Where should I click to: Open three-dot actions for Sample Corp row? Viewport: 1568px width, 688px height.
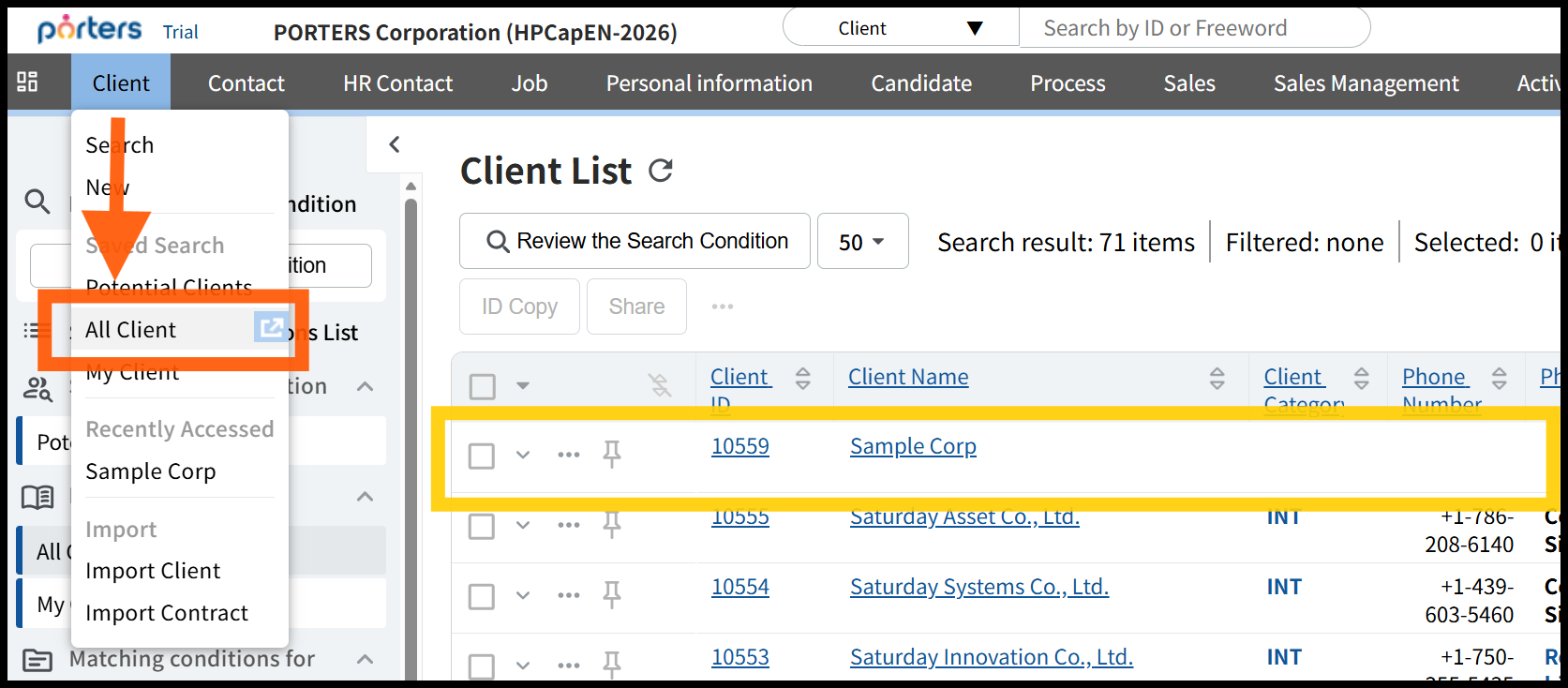pos(568,455)
